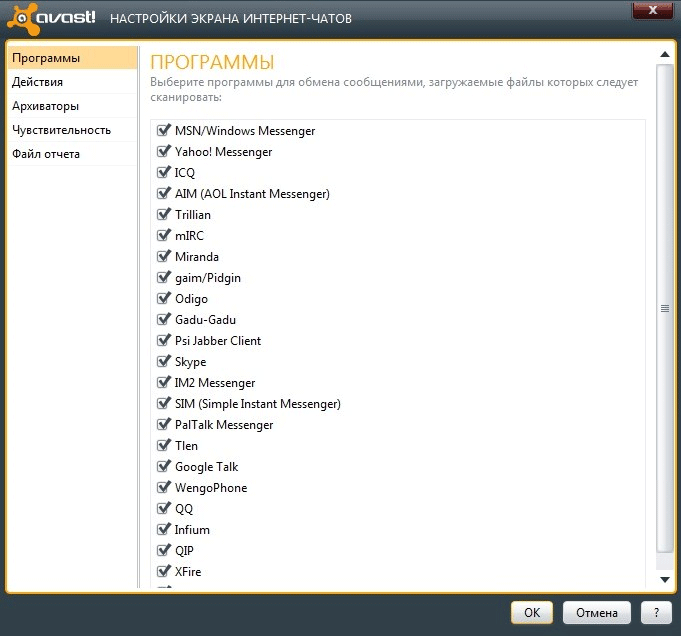Open help with the ? button
The height and width of the screenshot is (636, 681).
[x=656, y=613]
